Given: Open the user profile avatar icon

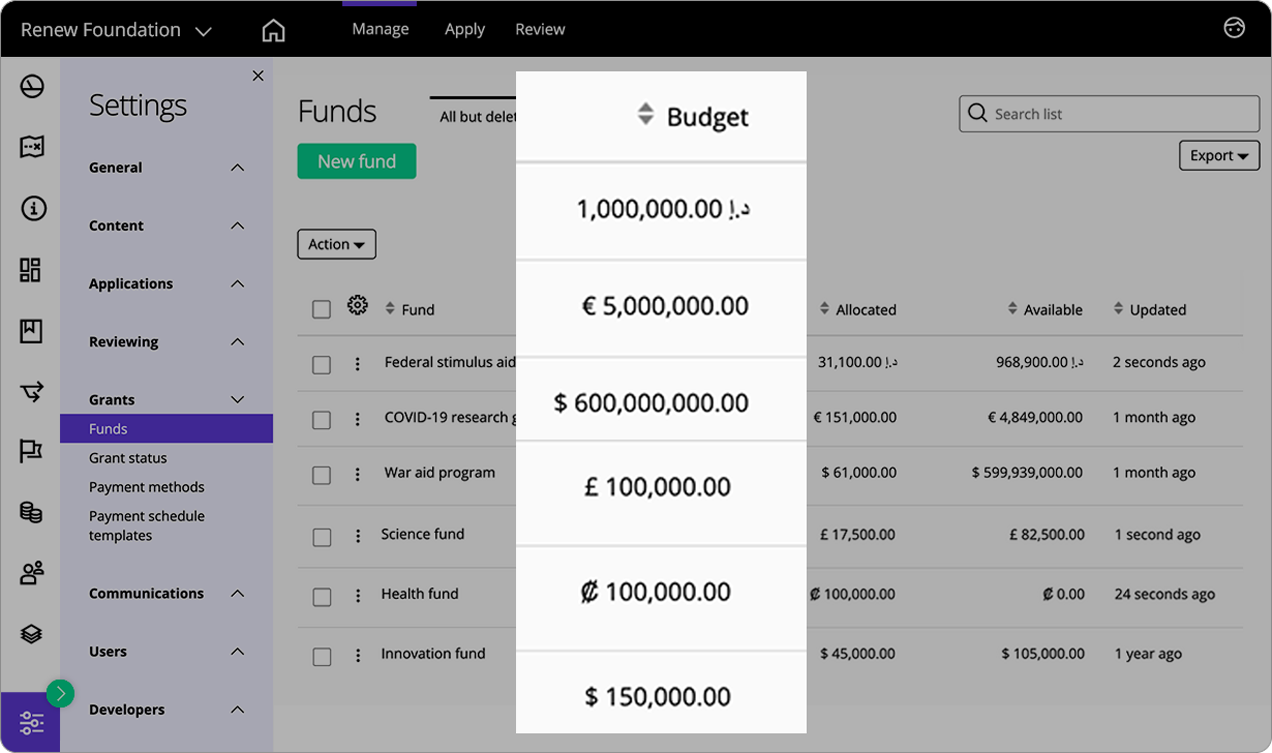Looking at the screenshot, I should pos(1233,28).
